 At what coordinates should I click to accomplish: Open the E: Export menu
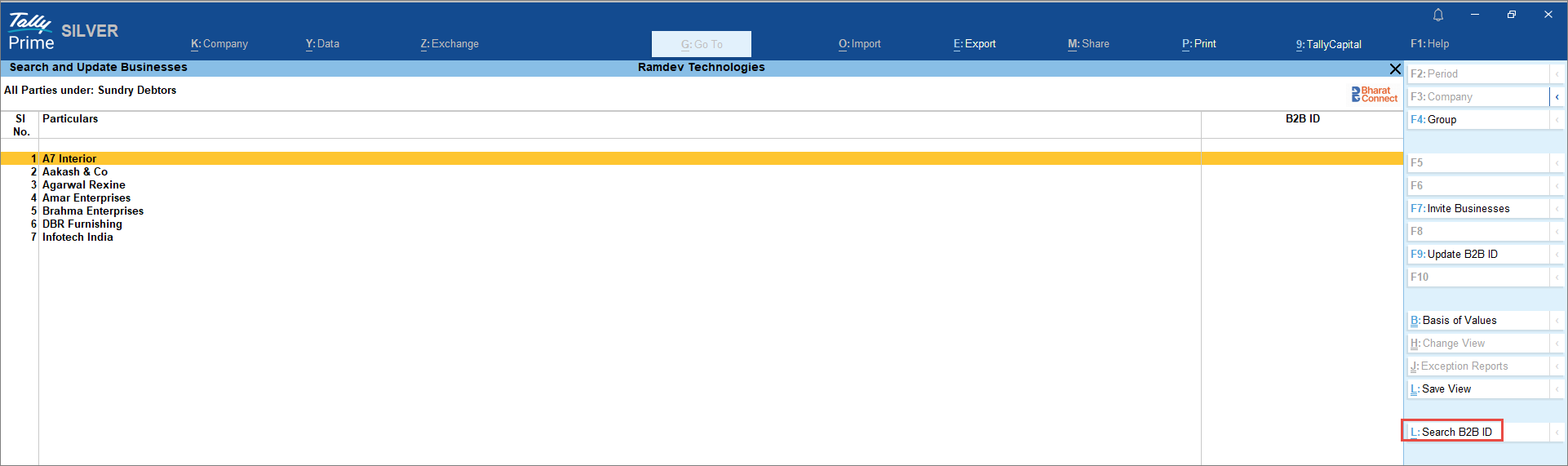[x=974, y=44]
